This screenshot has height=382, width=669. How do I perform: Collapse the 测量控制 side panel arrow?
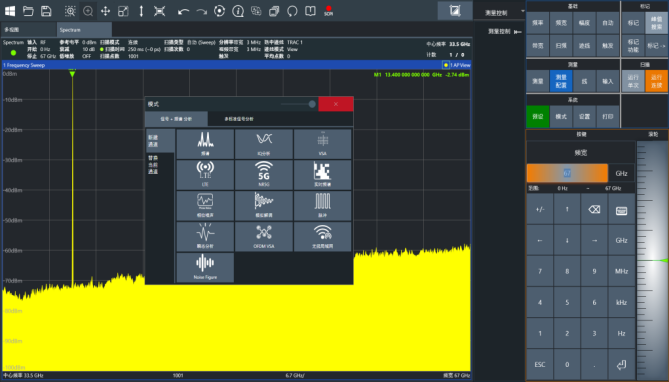point(518,32)
